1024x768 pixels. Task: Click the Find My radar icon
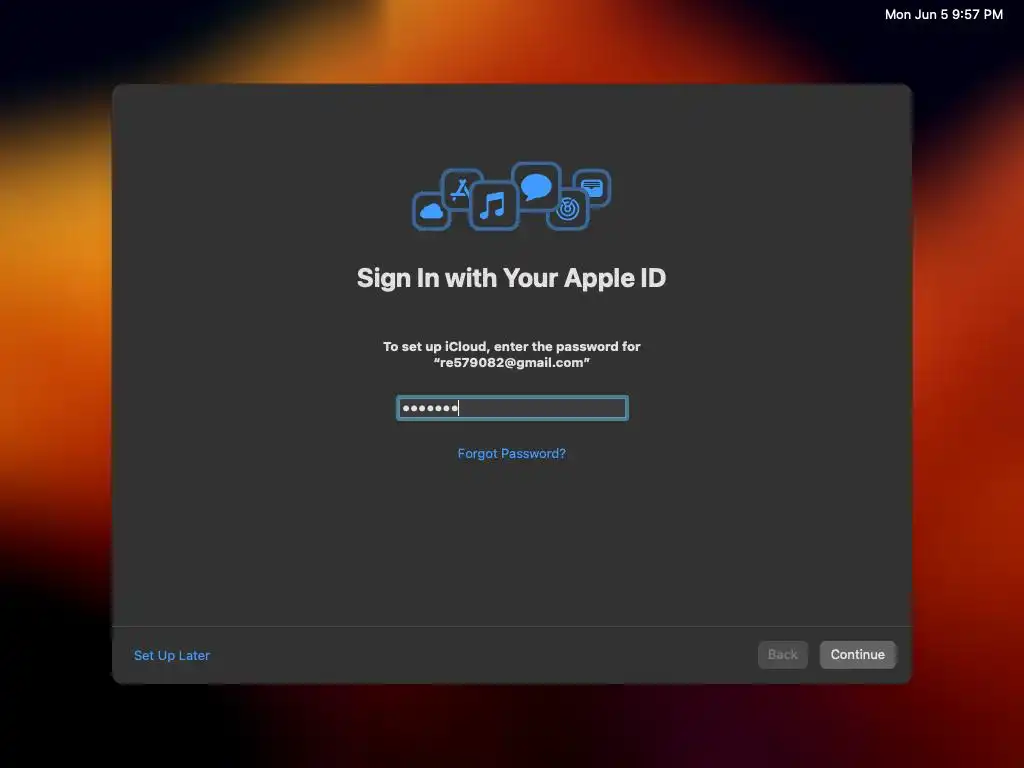point(568,209)
